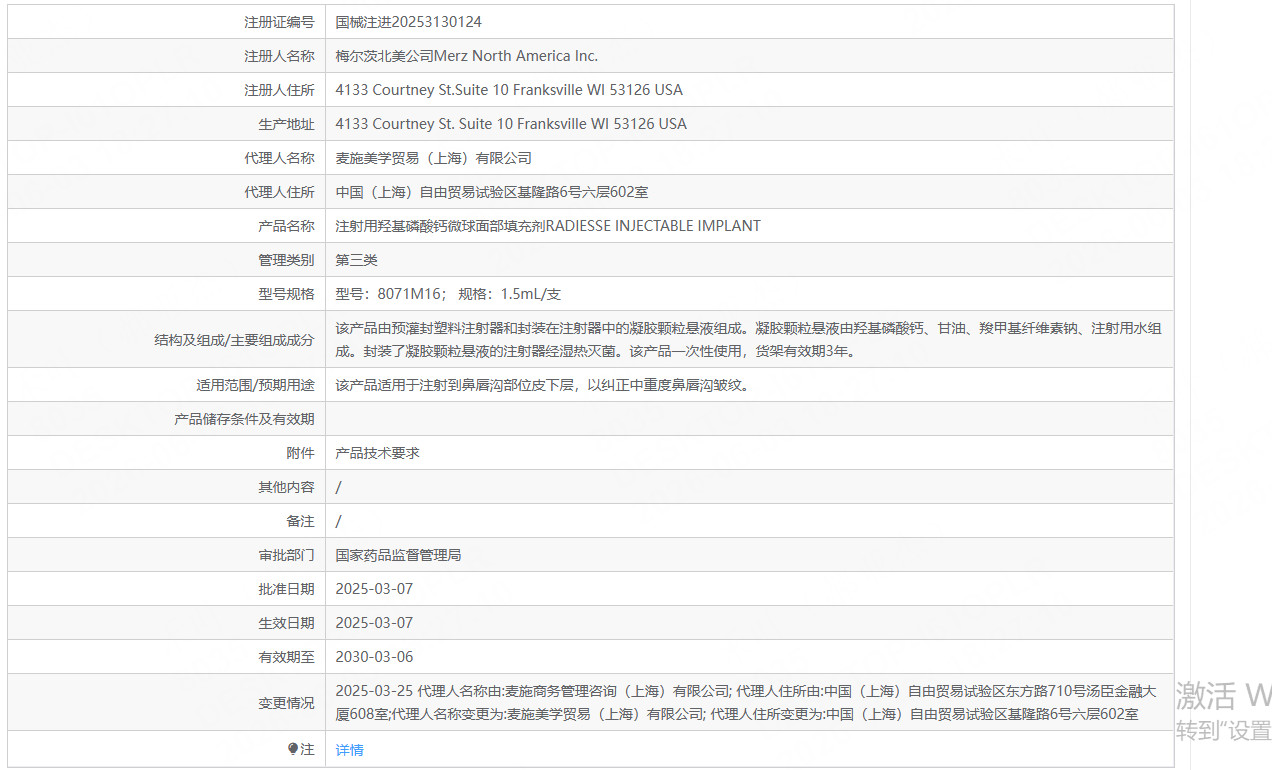Screen dimensions: 1272x770
Task: Click the 结构及组成 description text
Action: [x=748, y=339]
